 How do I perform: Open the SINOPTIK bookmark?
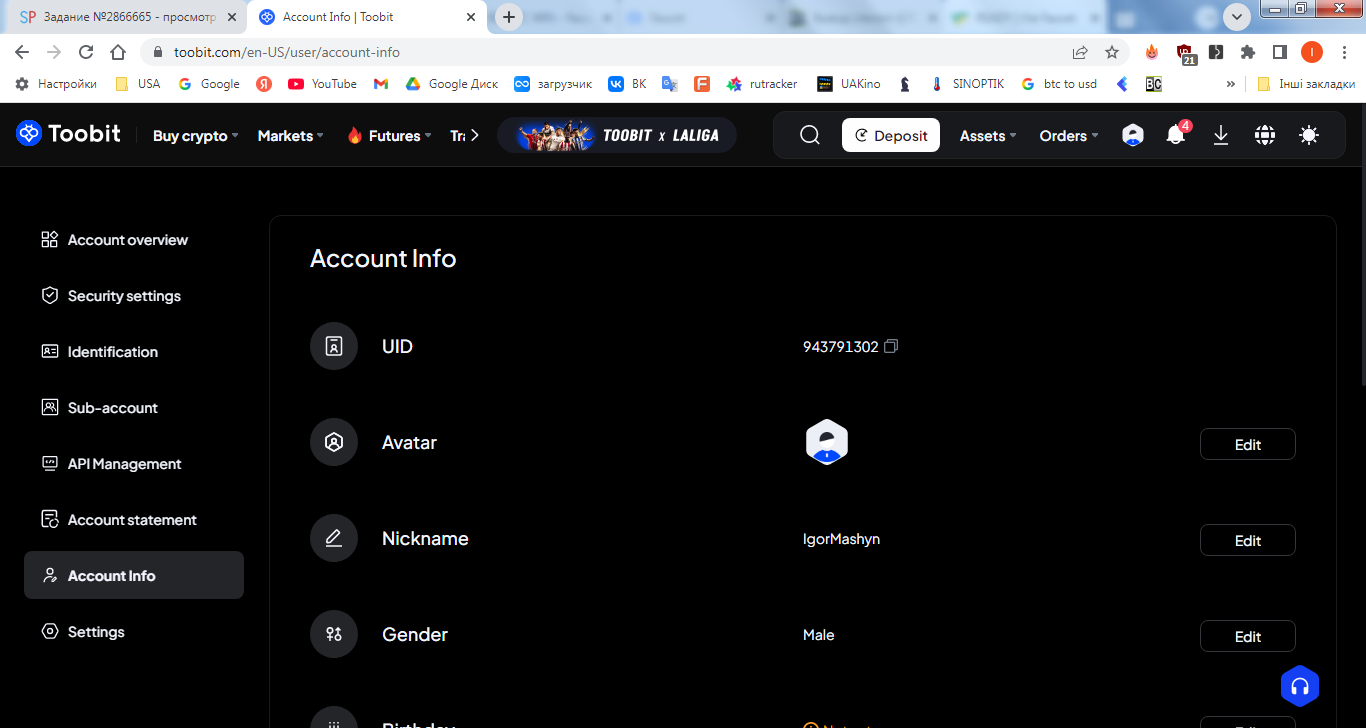(x=966, y=84)
